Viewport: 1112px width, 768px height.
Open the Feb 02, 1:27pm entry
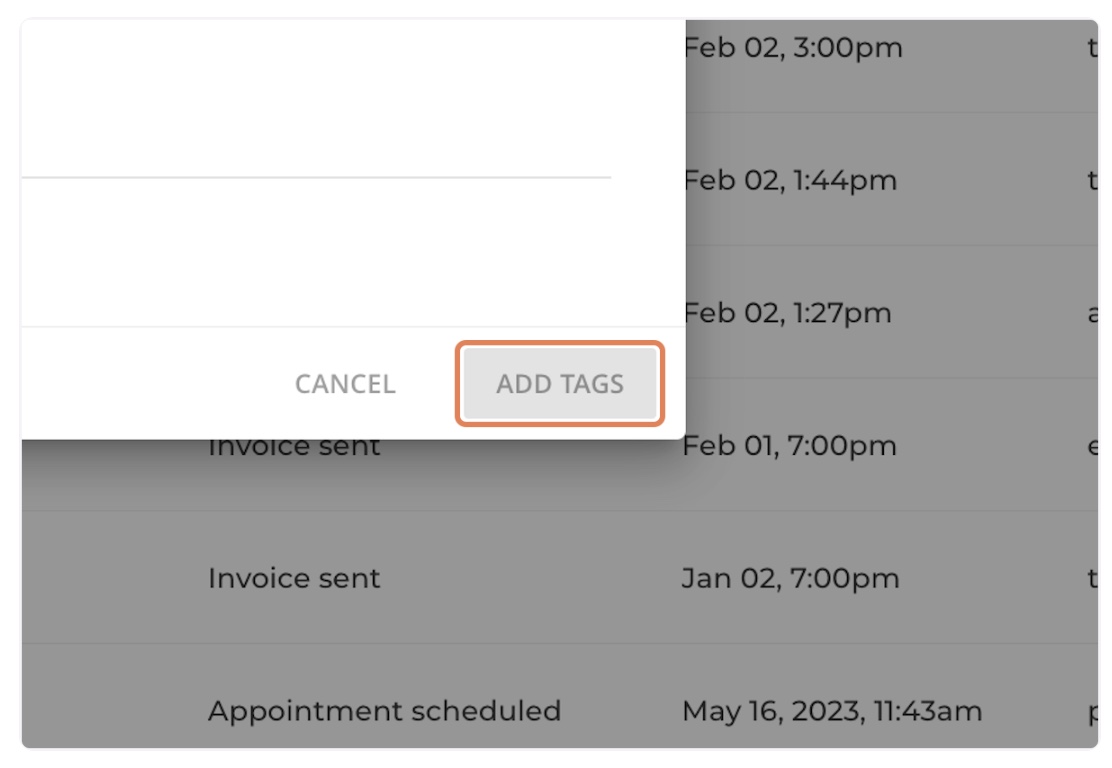click(x=787, y=313)
